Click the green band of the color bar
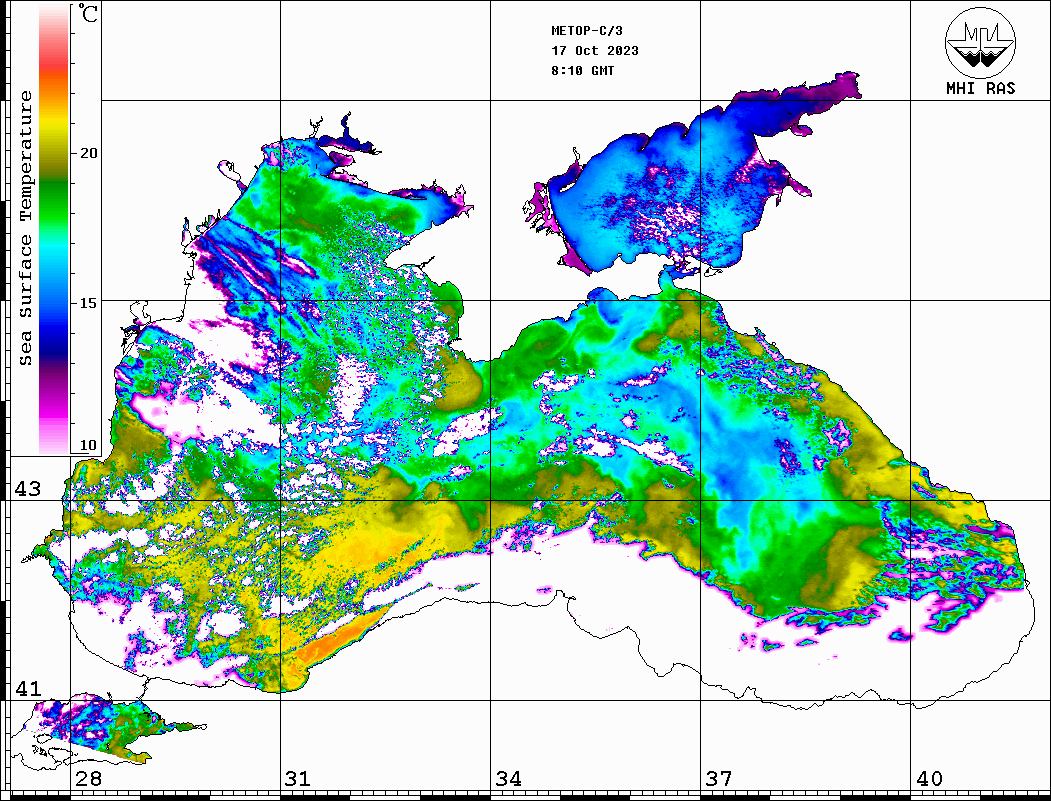The width and height of the screenshot is (1051, 801). tap(54, 201)
